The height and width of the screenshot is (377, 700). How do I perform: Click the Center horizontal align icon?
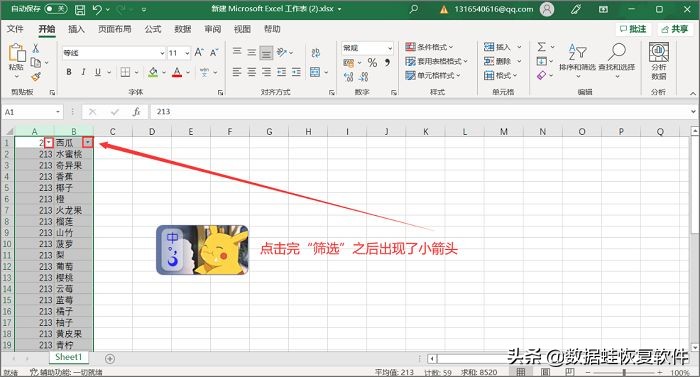pyautogui.click(x=252, y=72)
